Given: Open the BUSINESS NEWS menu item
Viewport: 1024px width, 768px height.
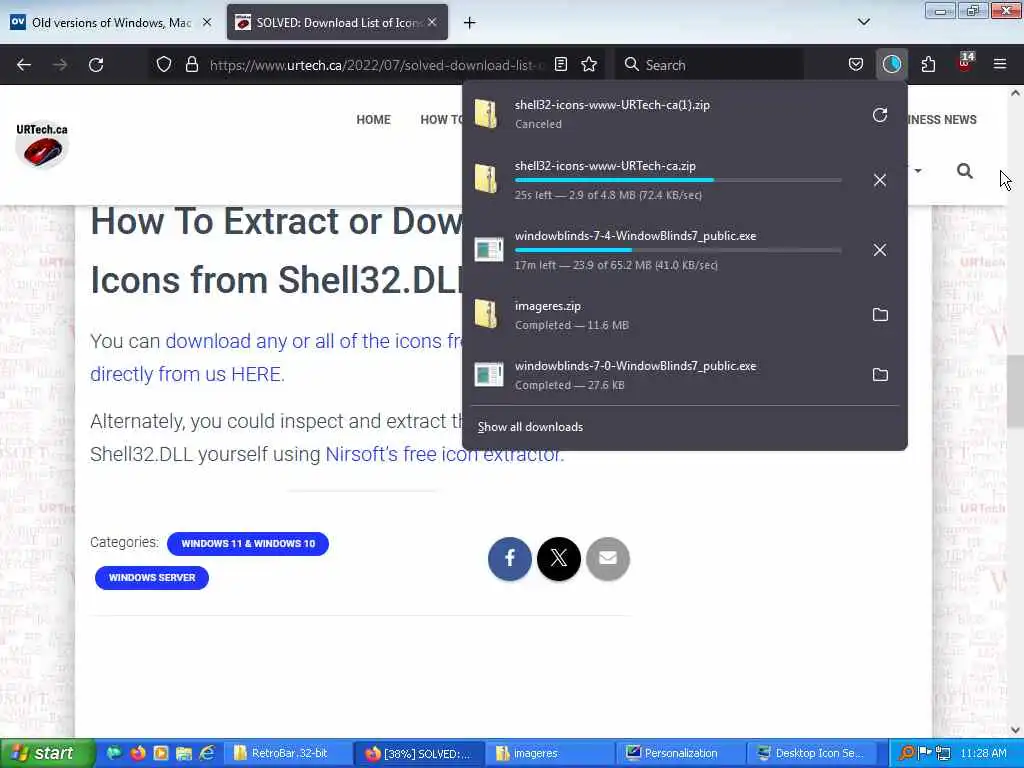Looking at the screenshot, I should pos(942,120).
